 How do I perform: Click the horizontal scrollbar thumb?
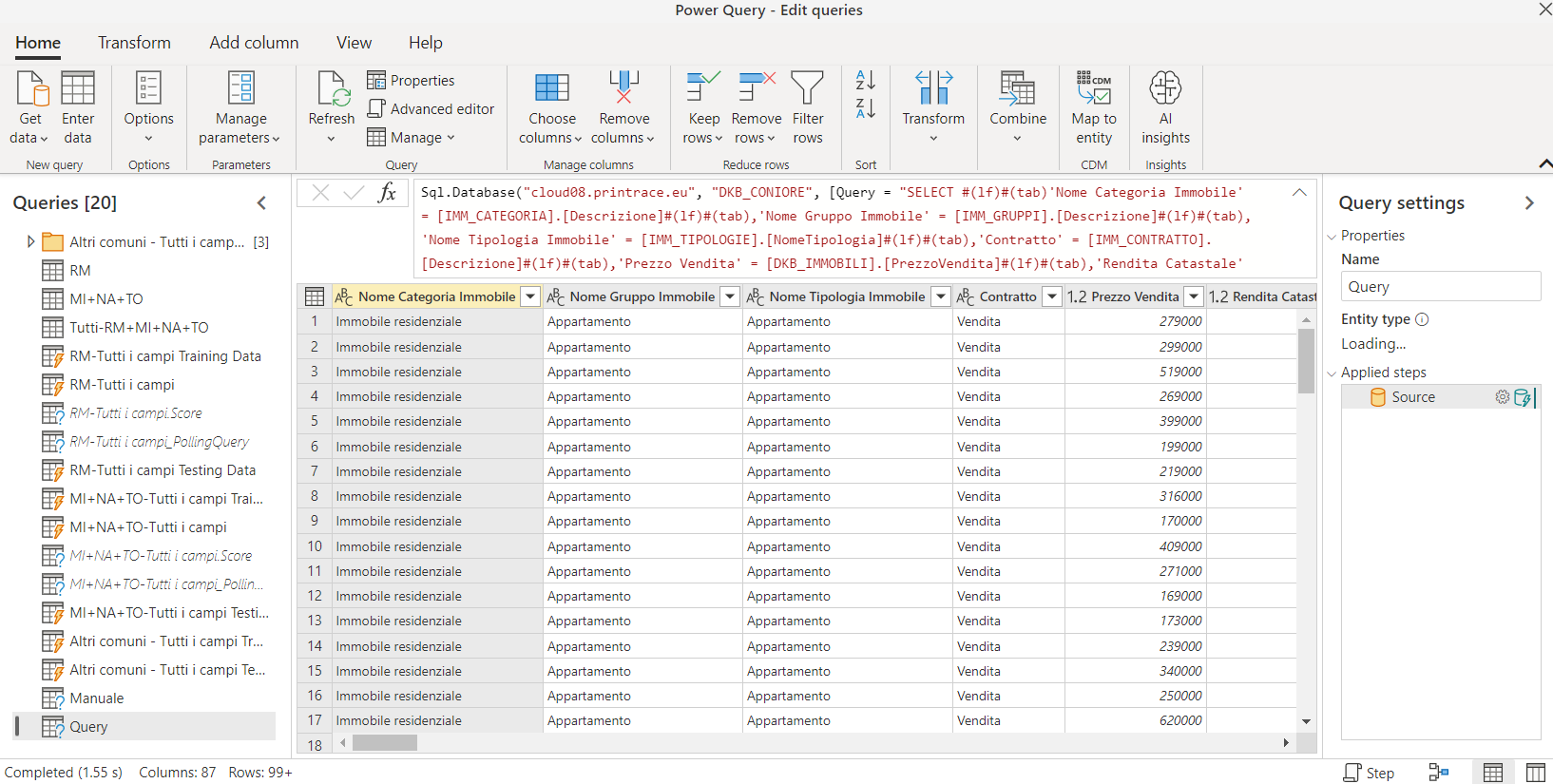pos(385,743)
